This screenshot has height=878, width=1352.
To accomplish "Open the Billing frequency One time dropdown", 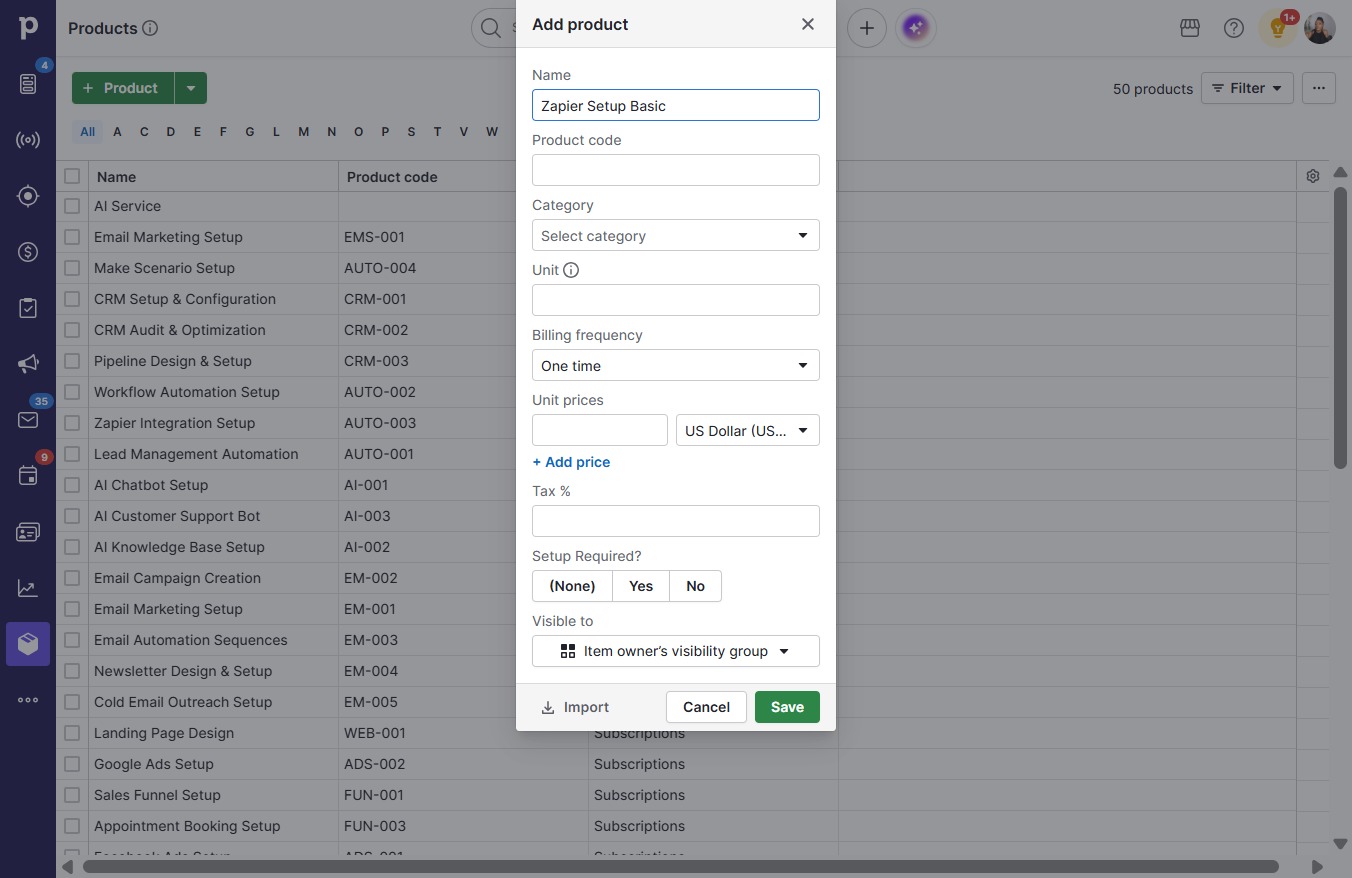I will pos(676,366).
